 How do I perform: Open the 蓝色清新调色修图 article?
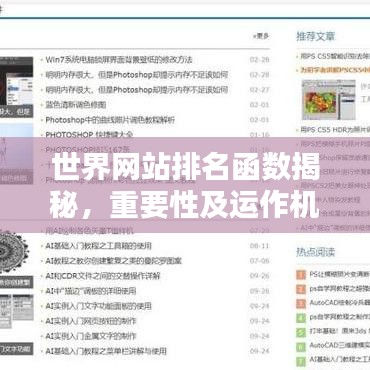[x=76, y=105]
